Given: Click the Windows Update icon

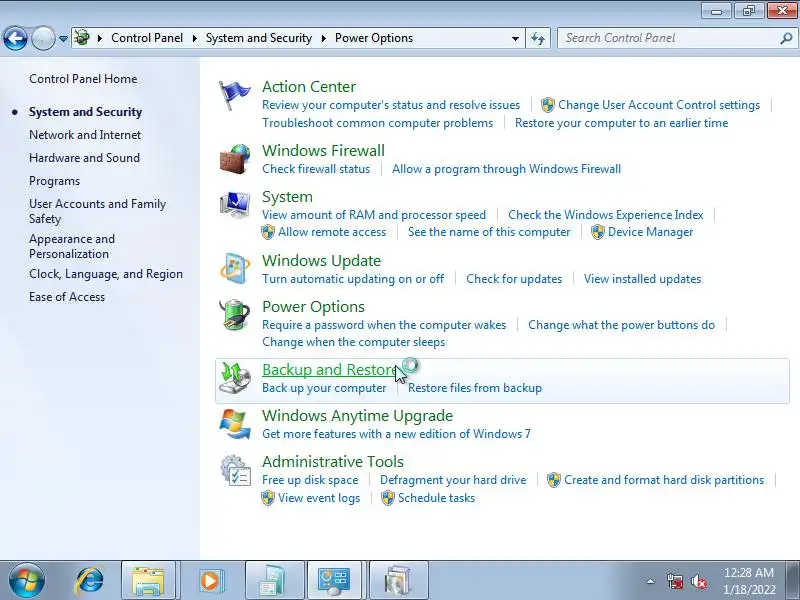Looking at the screenshot, I should coord(235,268).
